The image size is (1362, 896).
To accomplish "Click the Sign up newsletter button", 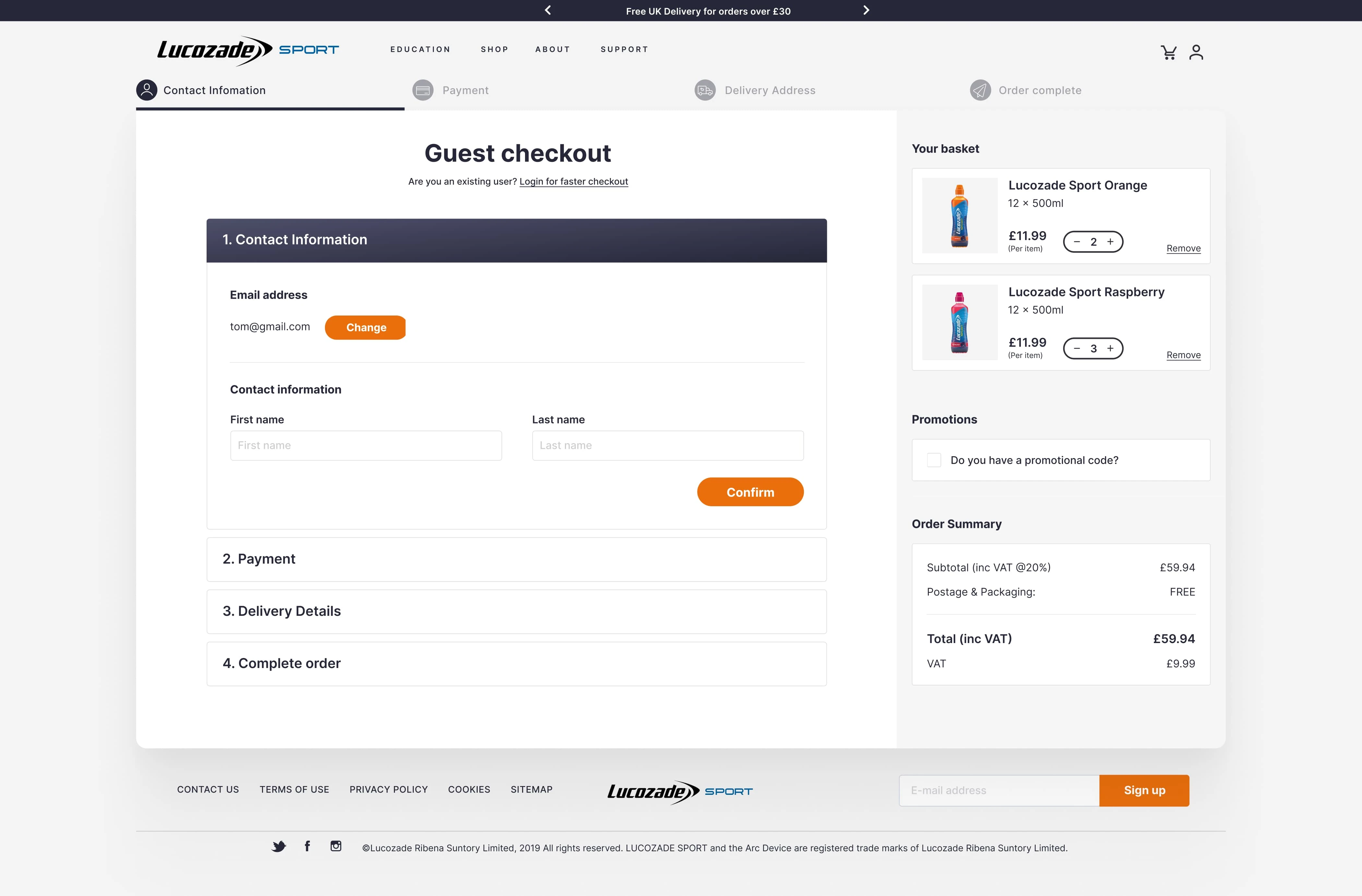I will [1144, 790].
